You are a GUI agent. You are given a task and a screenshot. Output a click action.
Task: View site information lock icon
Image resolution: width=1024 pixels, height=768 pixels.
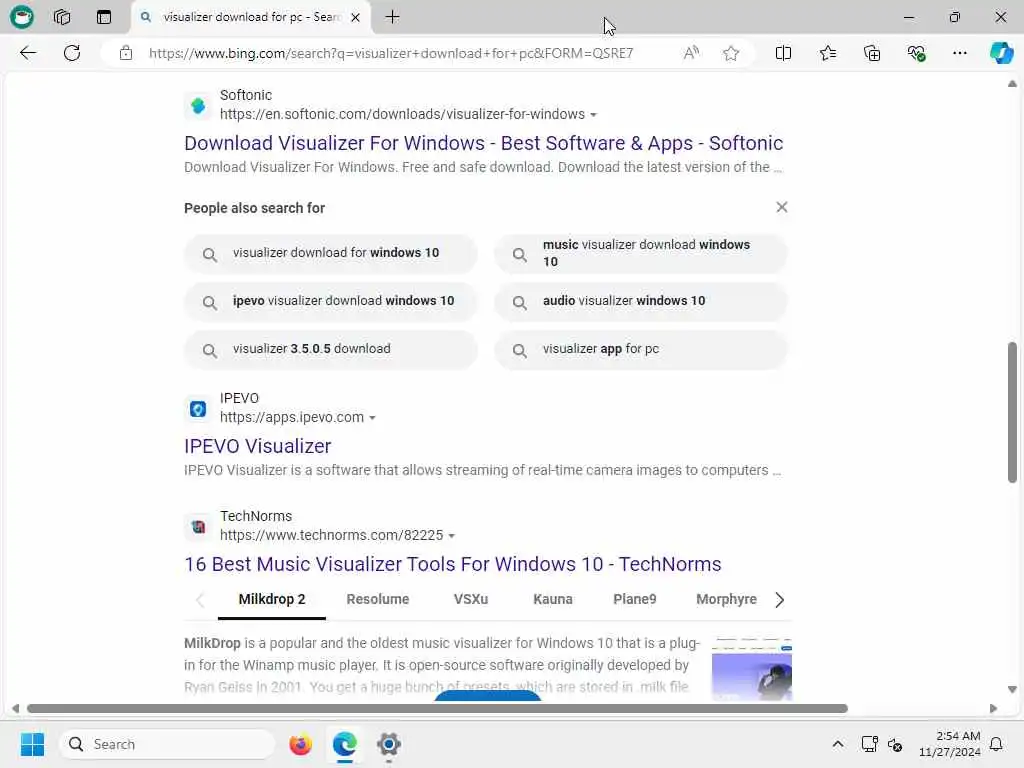[126, 53]
